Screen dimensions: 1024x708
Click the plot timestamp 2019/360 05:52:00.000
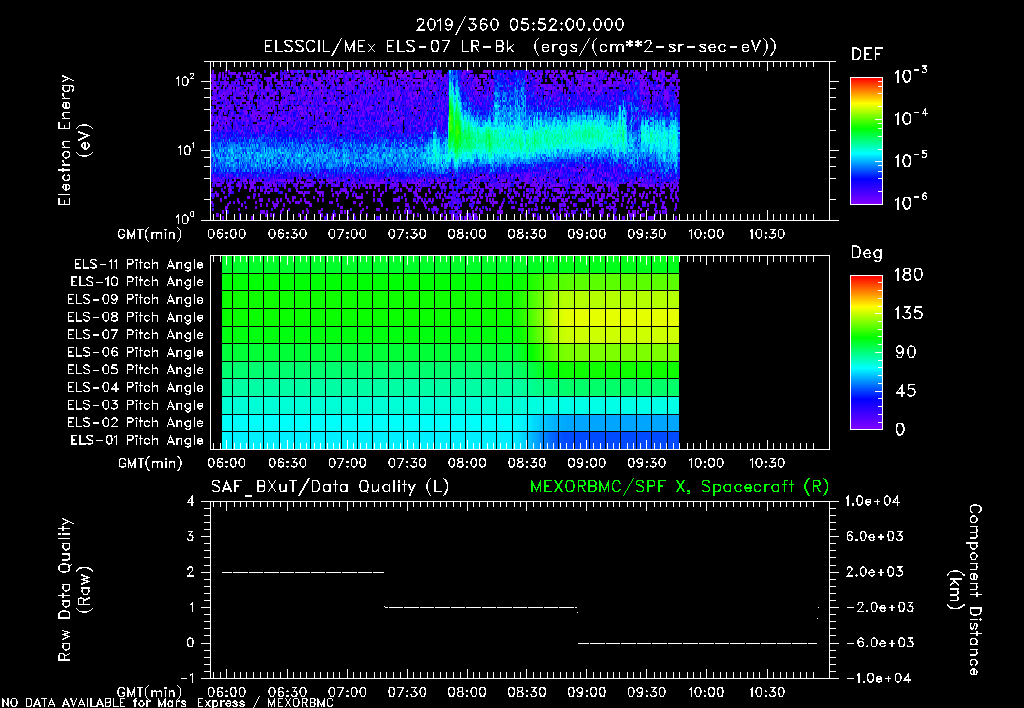coord(520,25)
